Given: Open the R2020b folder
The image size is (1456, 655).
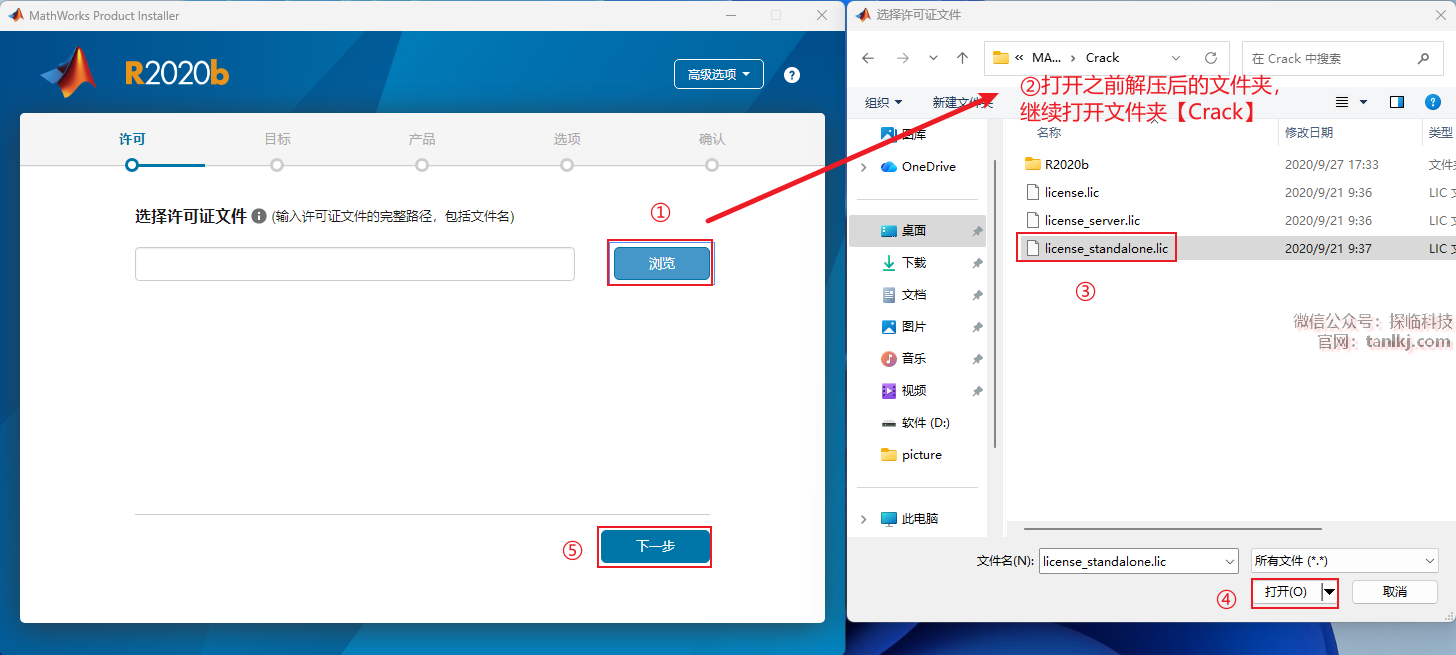Looking at the screenshot, I should coord(1066,164).
